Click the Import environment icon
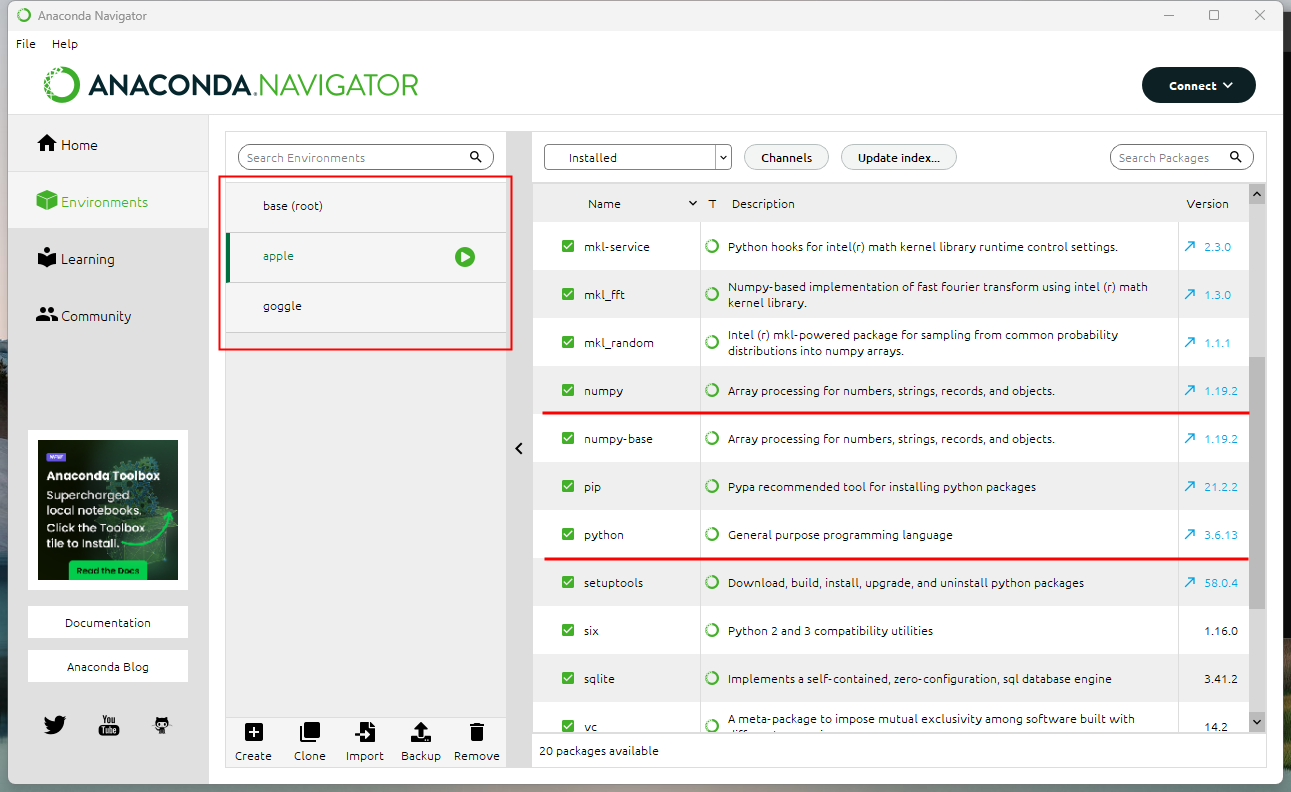The width and height of the screenshot is (1291, 792). (365, 732)
